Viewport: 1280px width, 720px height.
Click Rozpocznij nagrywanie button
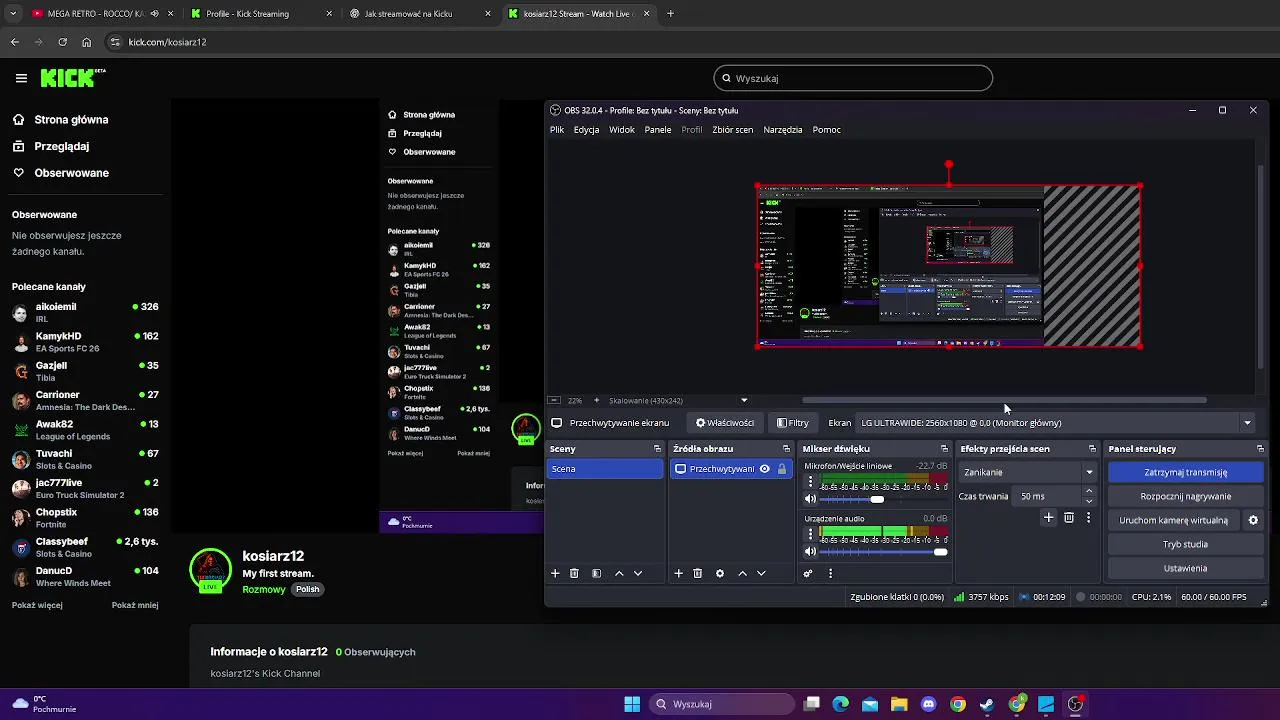tap(1186, 496)
